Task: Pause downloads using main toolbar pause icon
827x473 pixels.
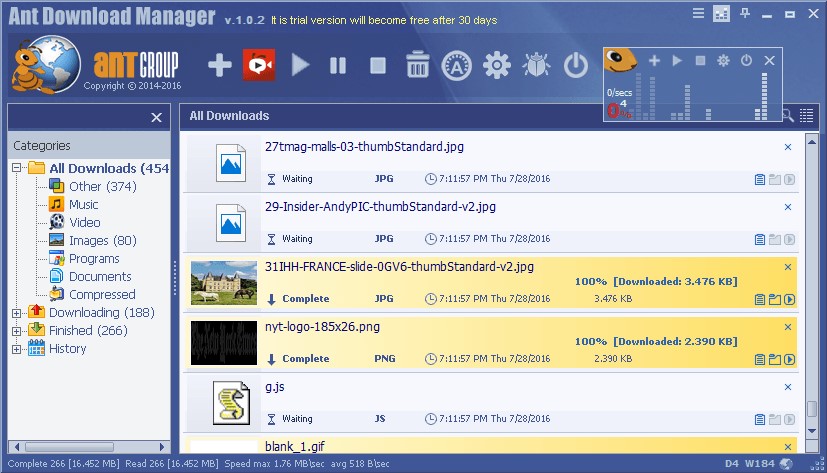Action: click(x=338, y=65)
